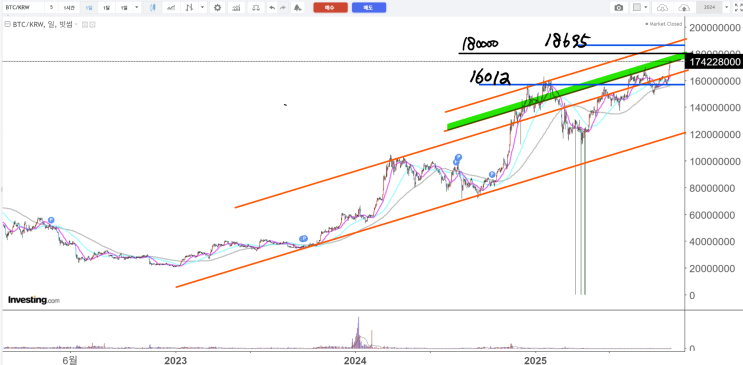Open the saved chart 2024 dropdown arrow
This screenshot has width=743, height=365.
727,7
